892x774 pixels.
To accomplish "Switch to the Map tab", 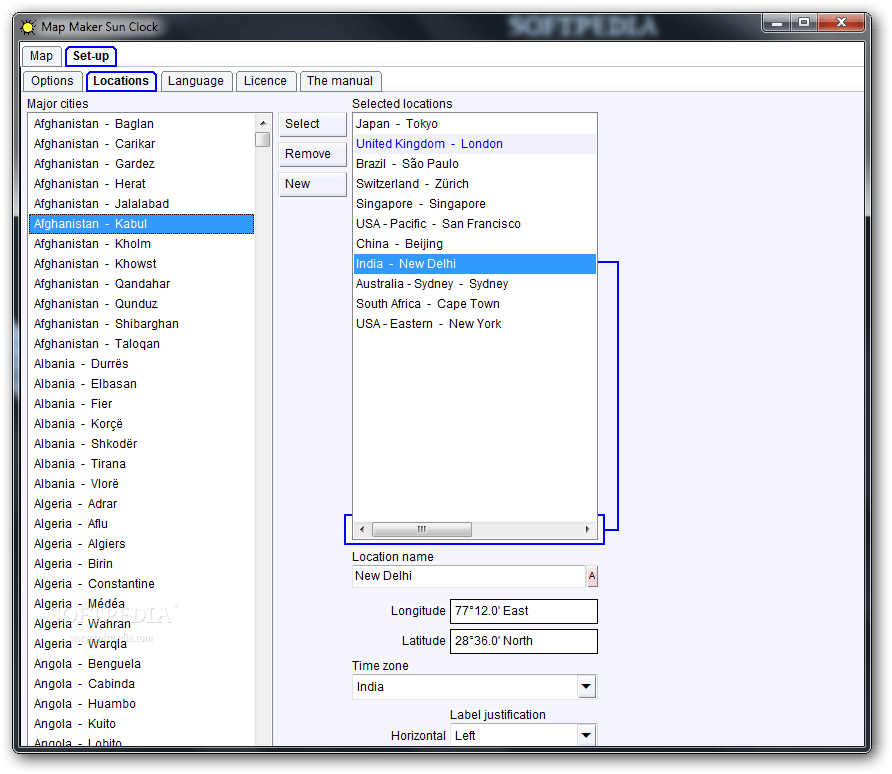I will (x=42, y=56).
